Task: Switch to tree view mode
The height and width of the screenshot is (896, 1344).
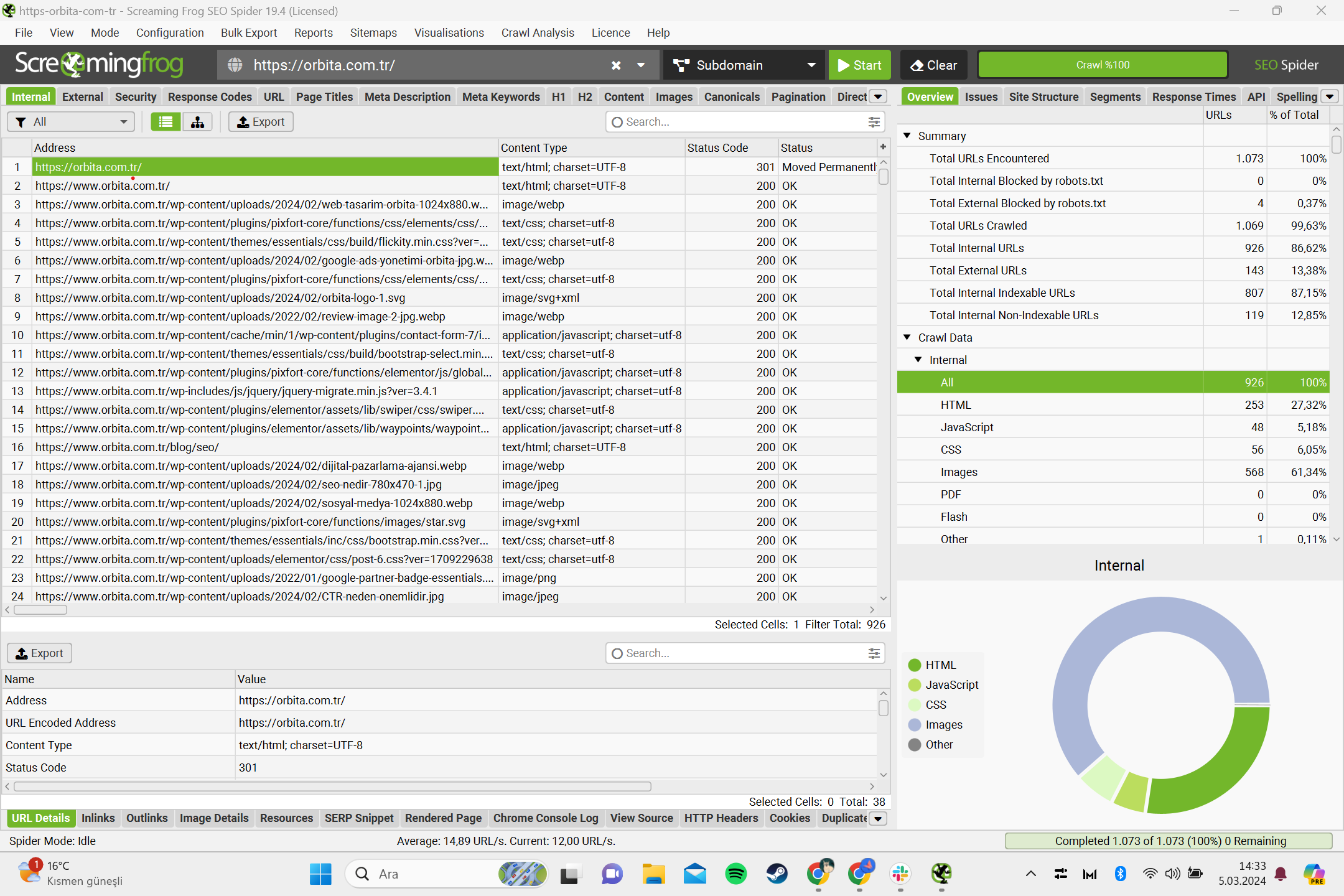Action: (x=197, y=122)
